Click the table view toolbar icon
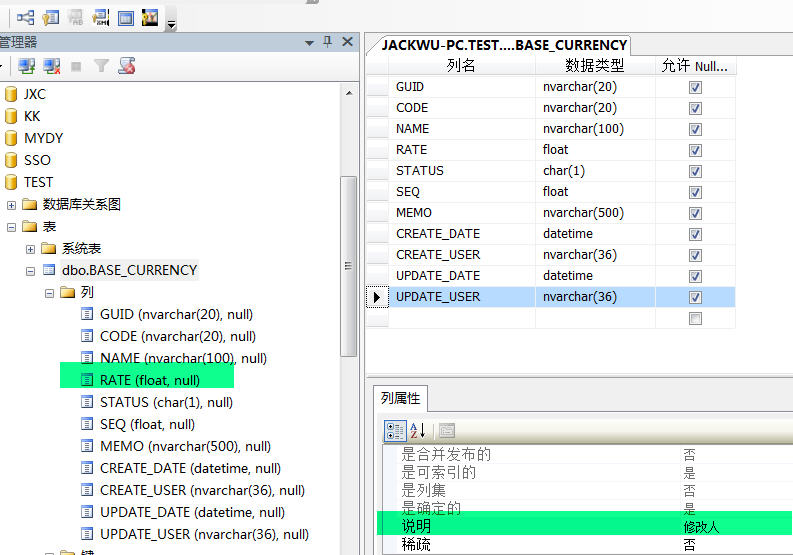This screenshot has width=793, height=555. (125, 18)
